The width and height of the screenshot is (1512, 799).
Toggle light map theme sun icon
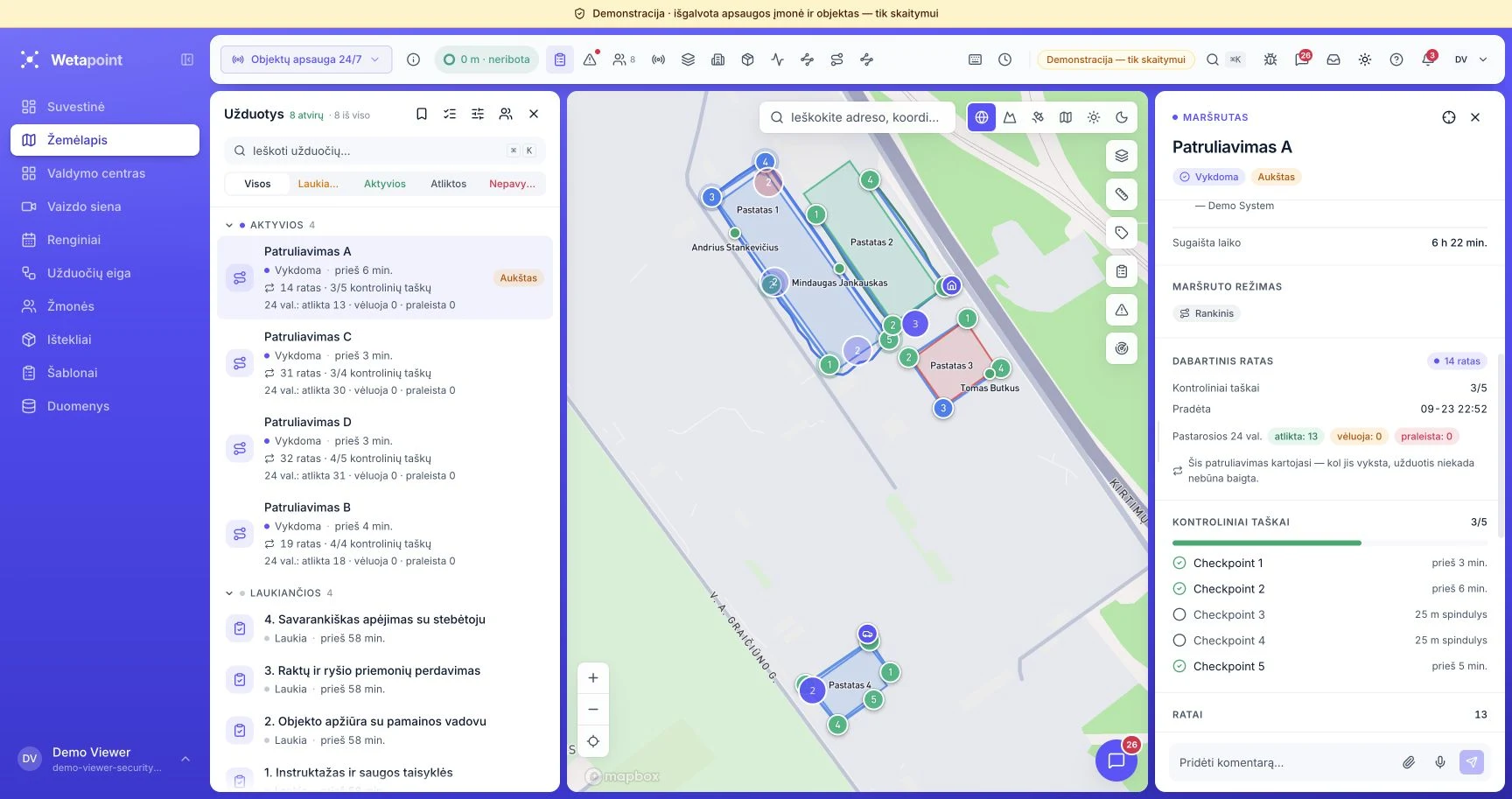click(x=1094, y=117)
